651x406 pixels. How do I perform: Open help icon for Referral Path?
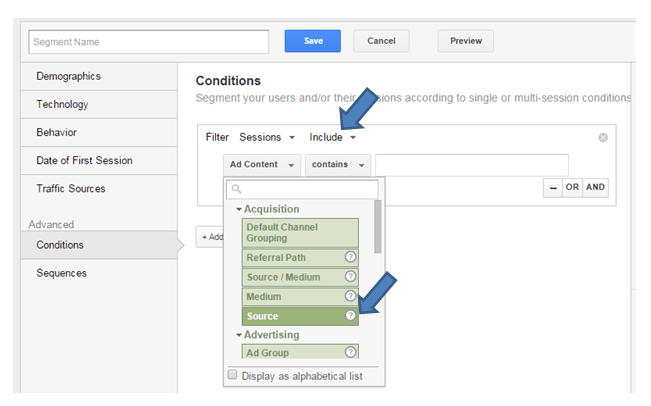click(x=350, y=257)
